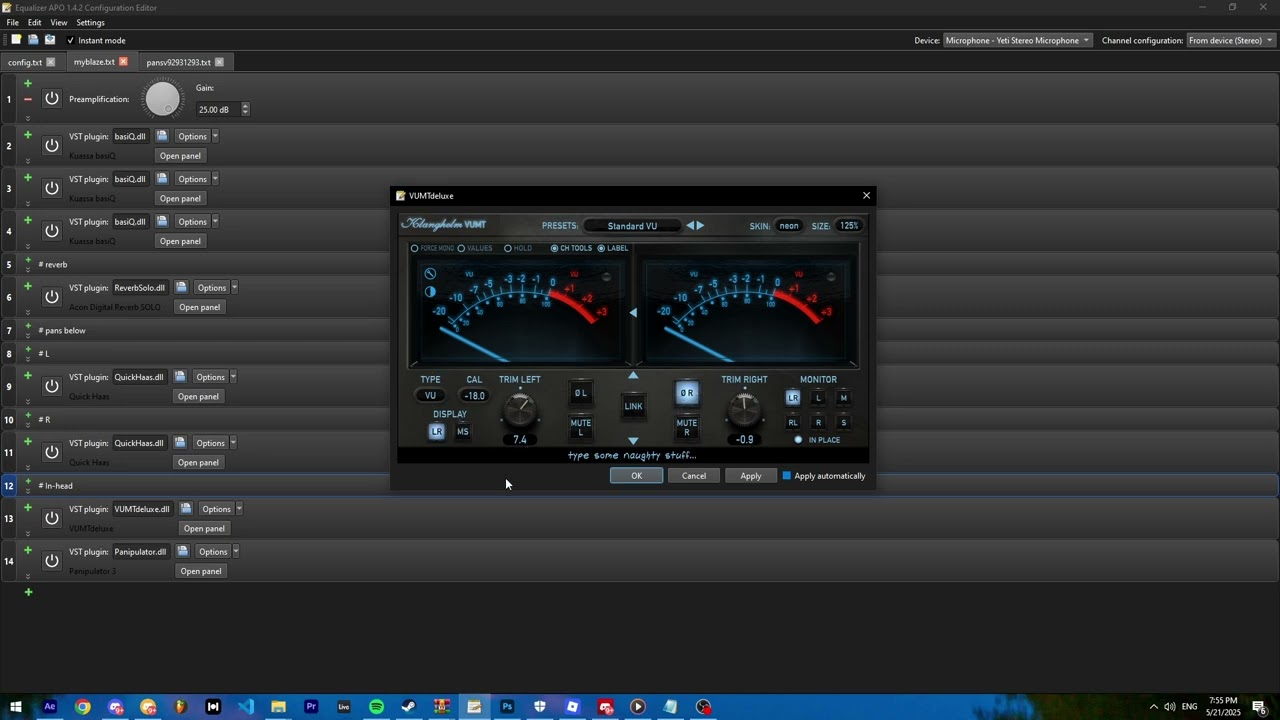Image resolution: width=1280 pixels, height=720 pixels.
Task: Open the neon skin selector
Action: pos(789,226)
